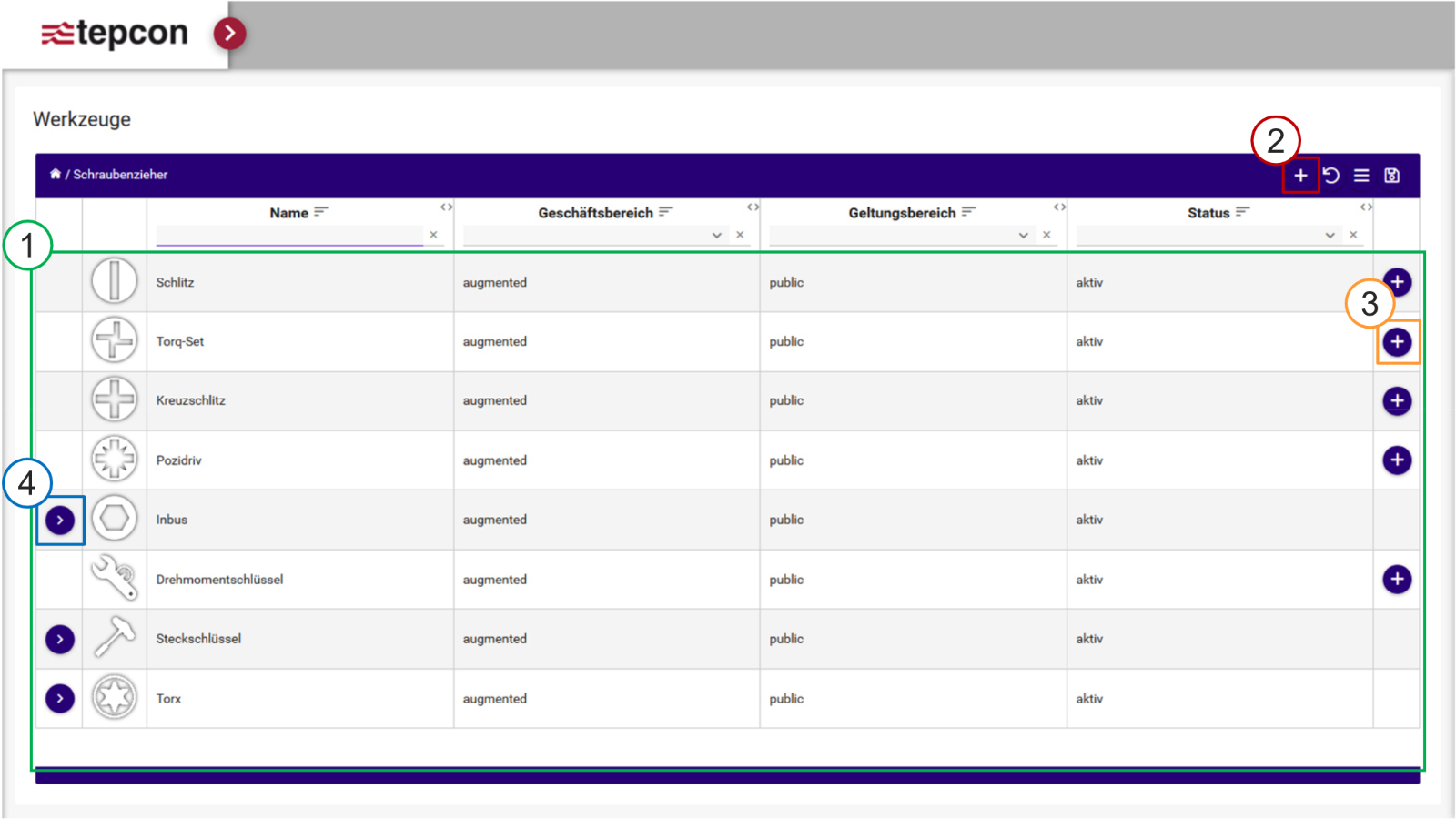Expand the Steckschlüssel row
1456x819 pixels.
pyautogui.click(x=60, y=640)
